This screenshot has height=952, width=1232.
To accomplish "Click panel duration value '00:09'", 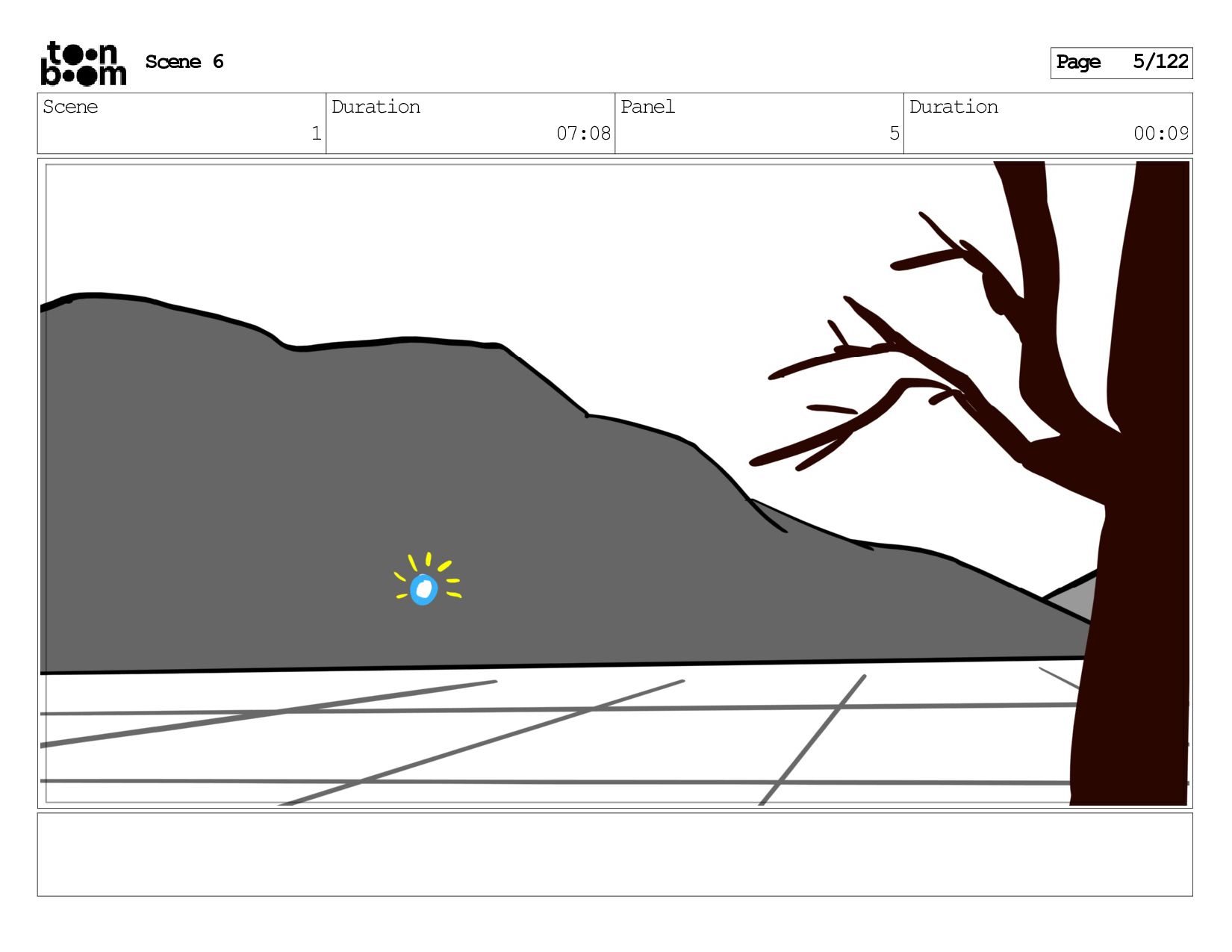I will click(x=1160, y=134).
